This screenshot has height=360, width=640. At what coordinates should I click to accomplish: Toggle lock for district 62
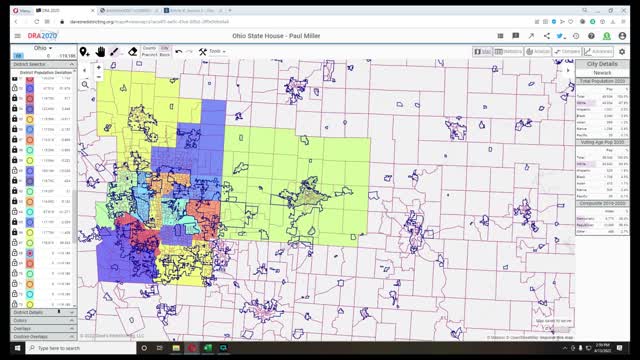coord(15,191)
